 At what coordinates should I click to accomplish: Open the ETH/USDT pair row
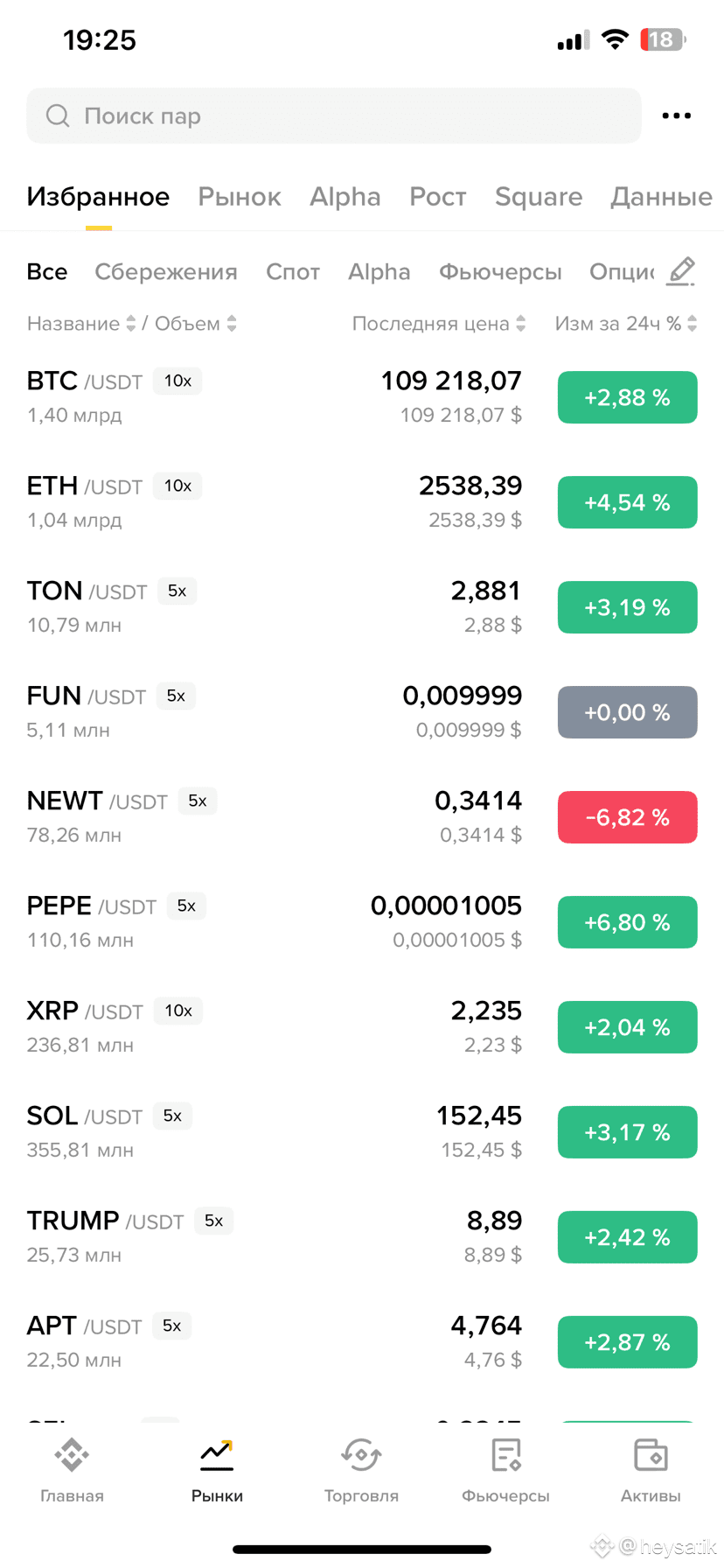click(362, 502)
